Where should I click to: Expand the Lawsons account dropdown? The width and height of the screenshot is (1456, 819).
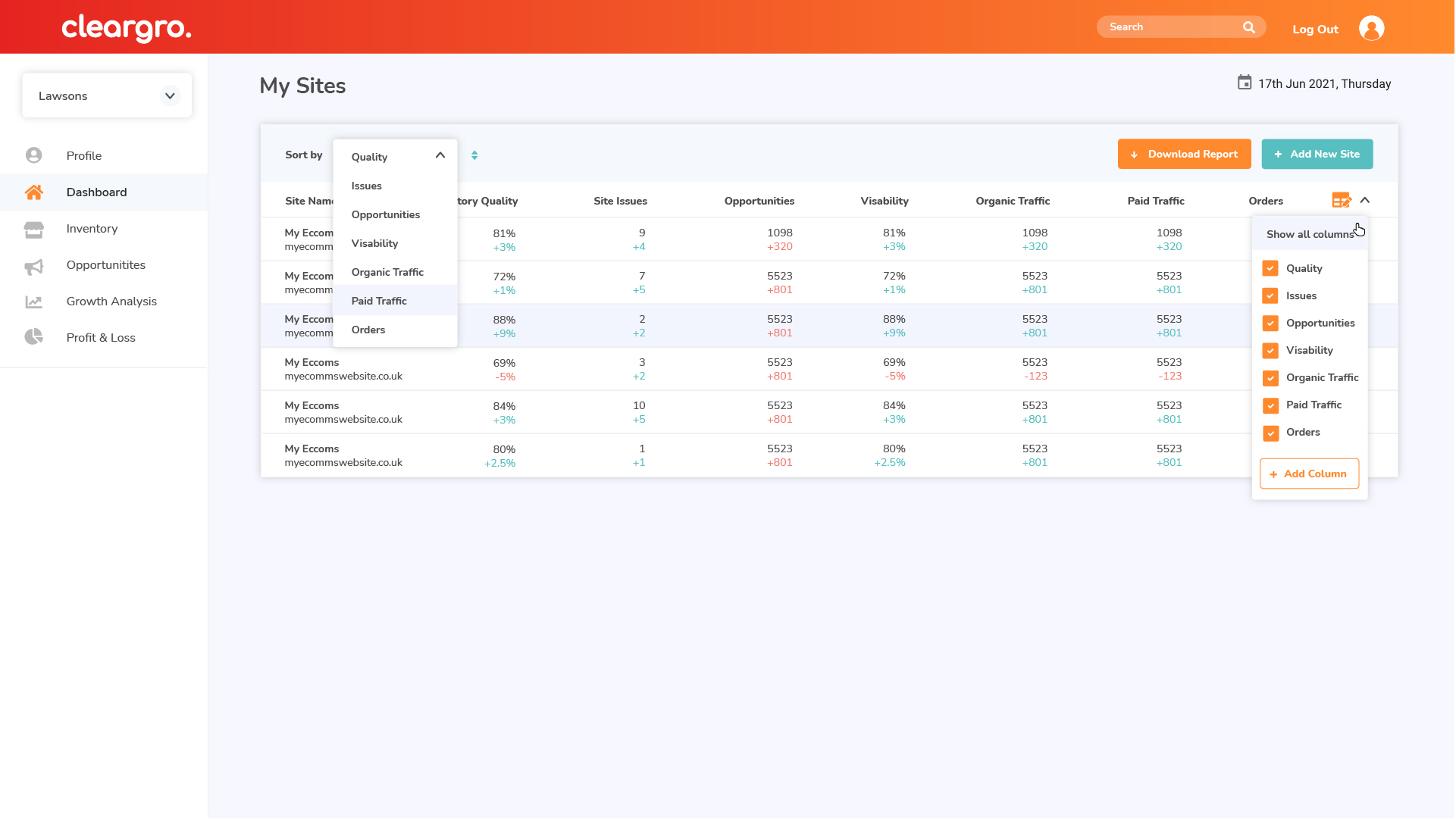click(x=170, y=96)
